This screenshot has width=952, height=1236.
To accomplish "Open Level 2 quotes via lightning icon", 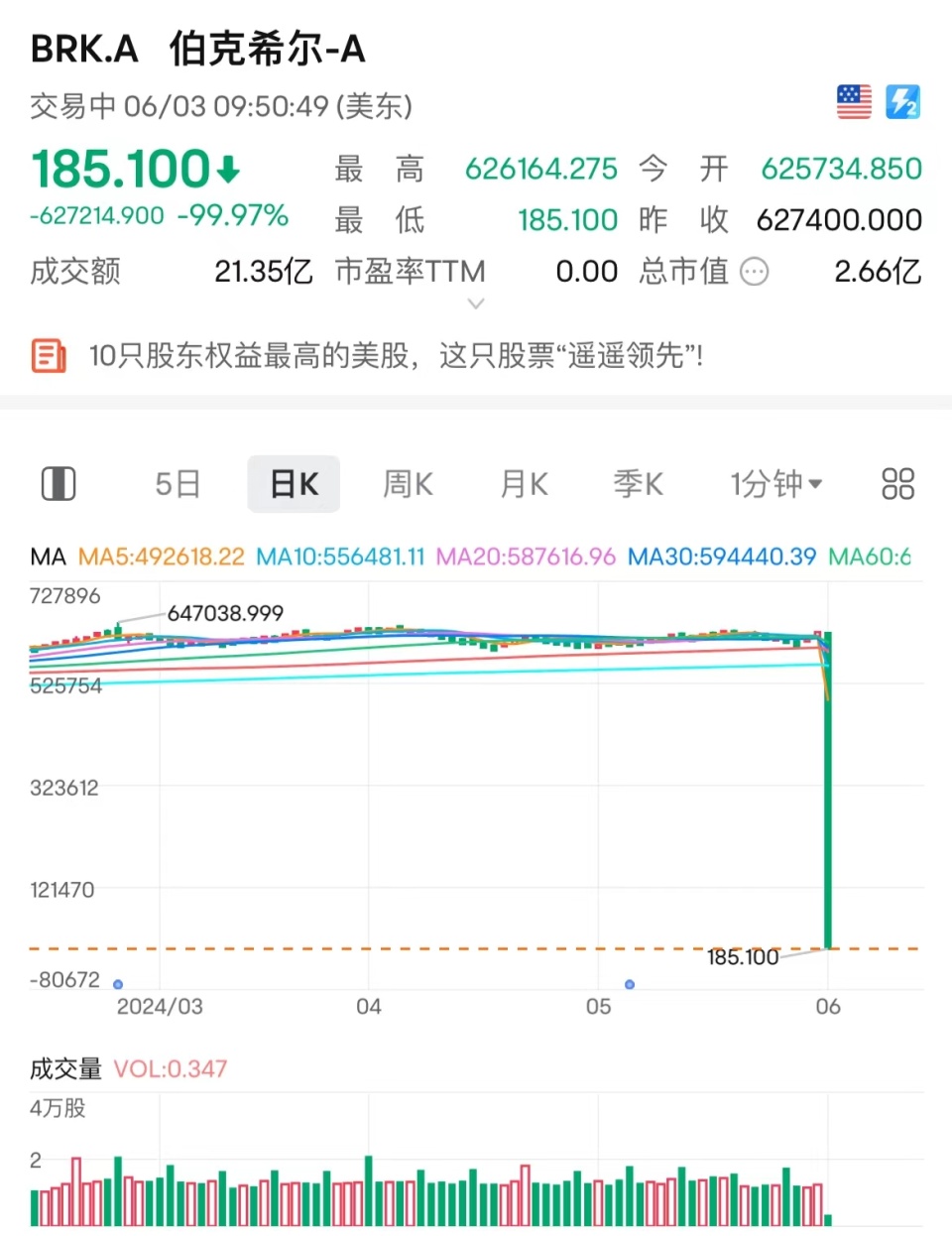I will (903, 100).
